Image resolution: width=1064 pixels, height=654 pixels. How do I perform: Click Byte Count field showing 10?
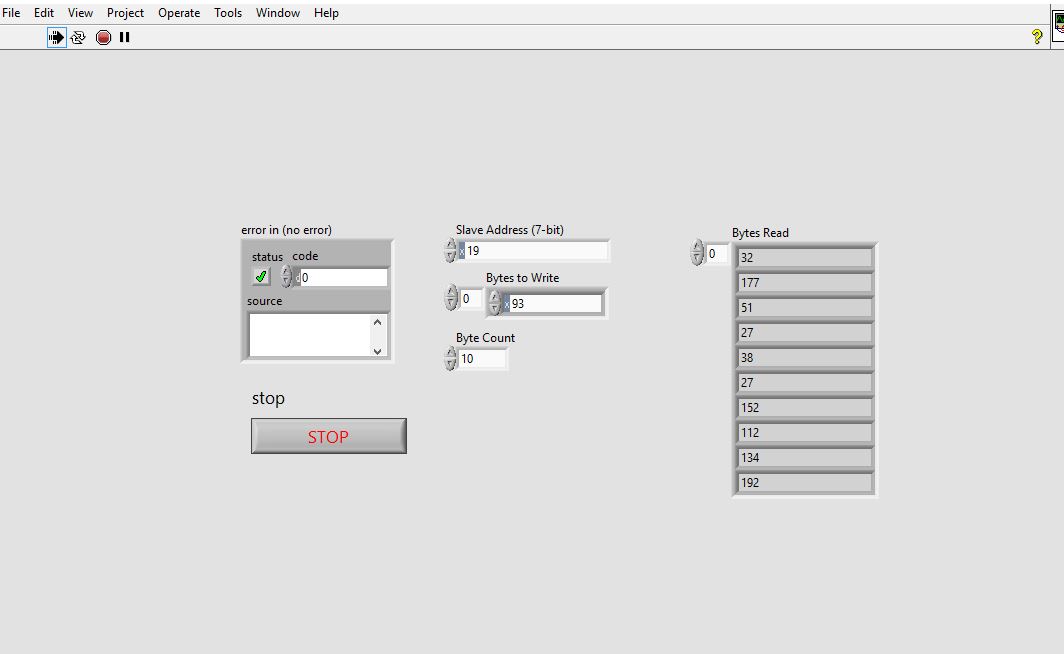[x=482, y=359]
